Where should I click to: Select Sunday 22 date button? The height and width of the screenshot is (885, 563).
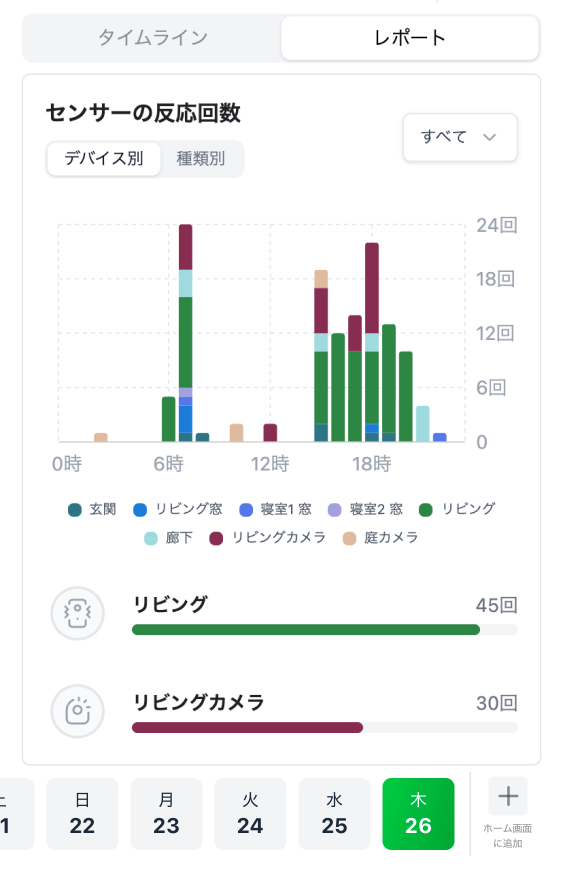coord(82,813)
